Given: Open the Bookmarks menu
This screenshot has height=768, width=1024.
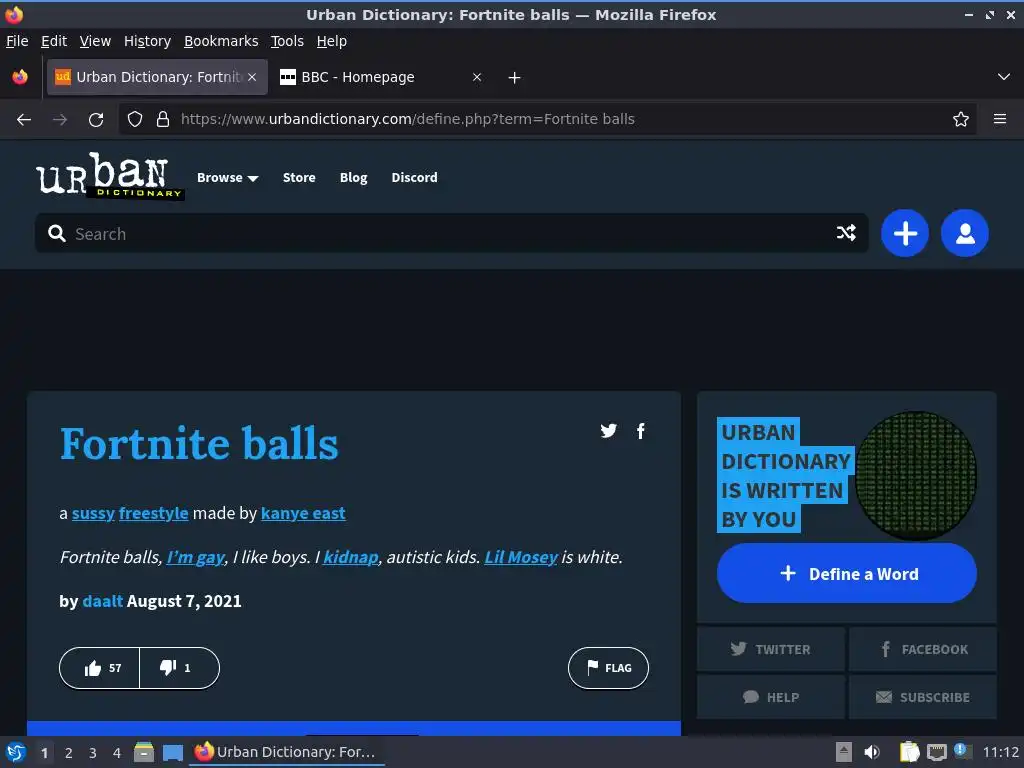Looking at the screenshot, I should tap(221, 41).
